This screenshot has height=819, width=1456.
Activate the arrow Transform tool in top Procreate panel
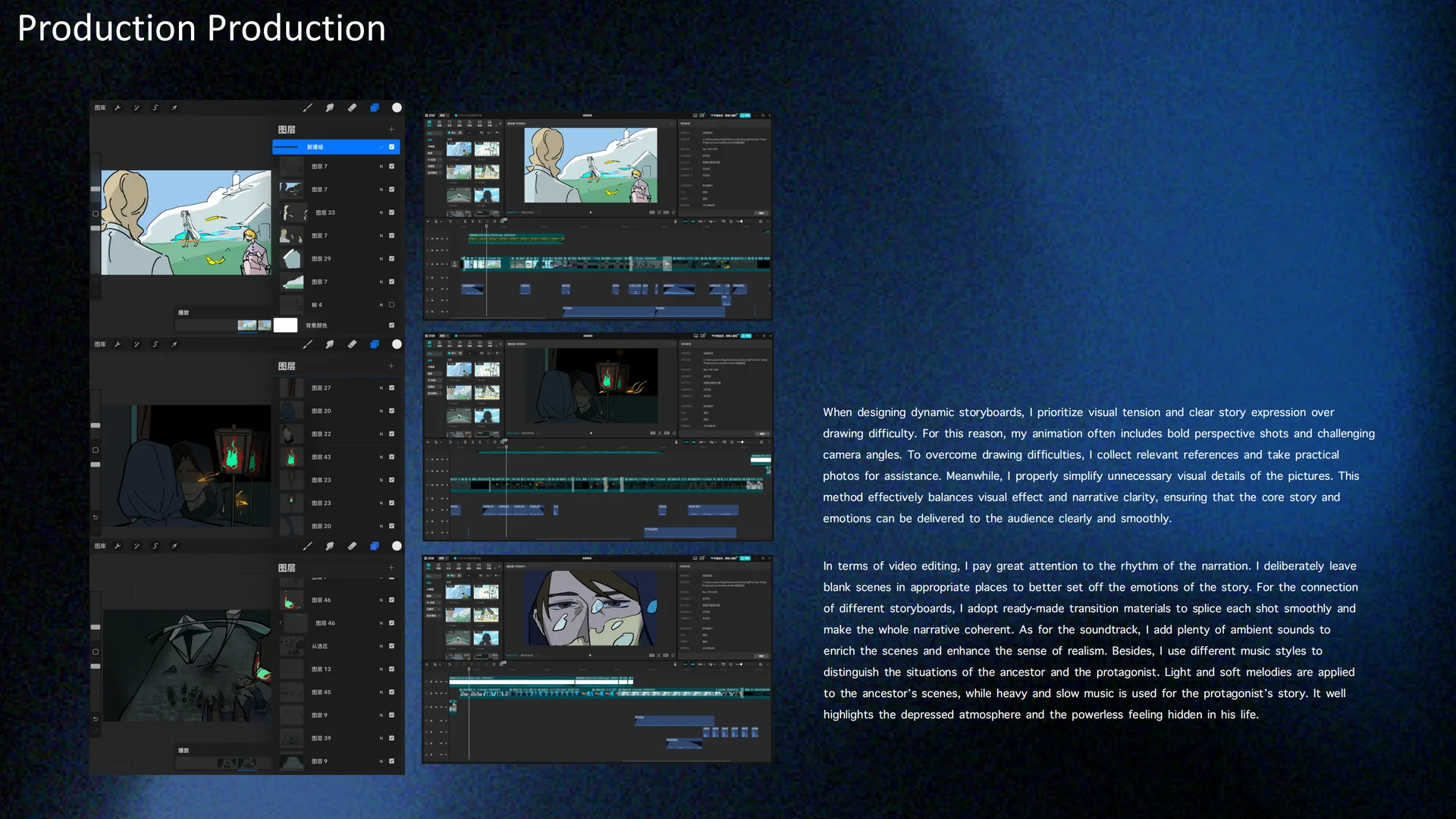(x=174, y=108)
